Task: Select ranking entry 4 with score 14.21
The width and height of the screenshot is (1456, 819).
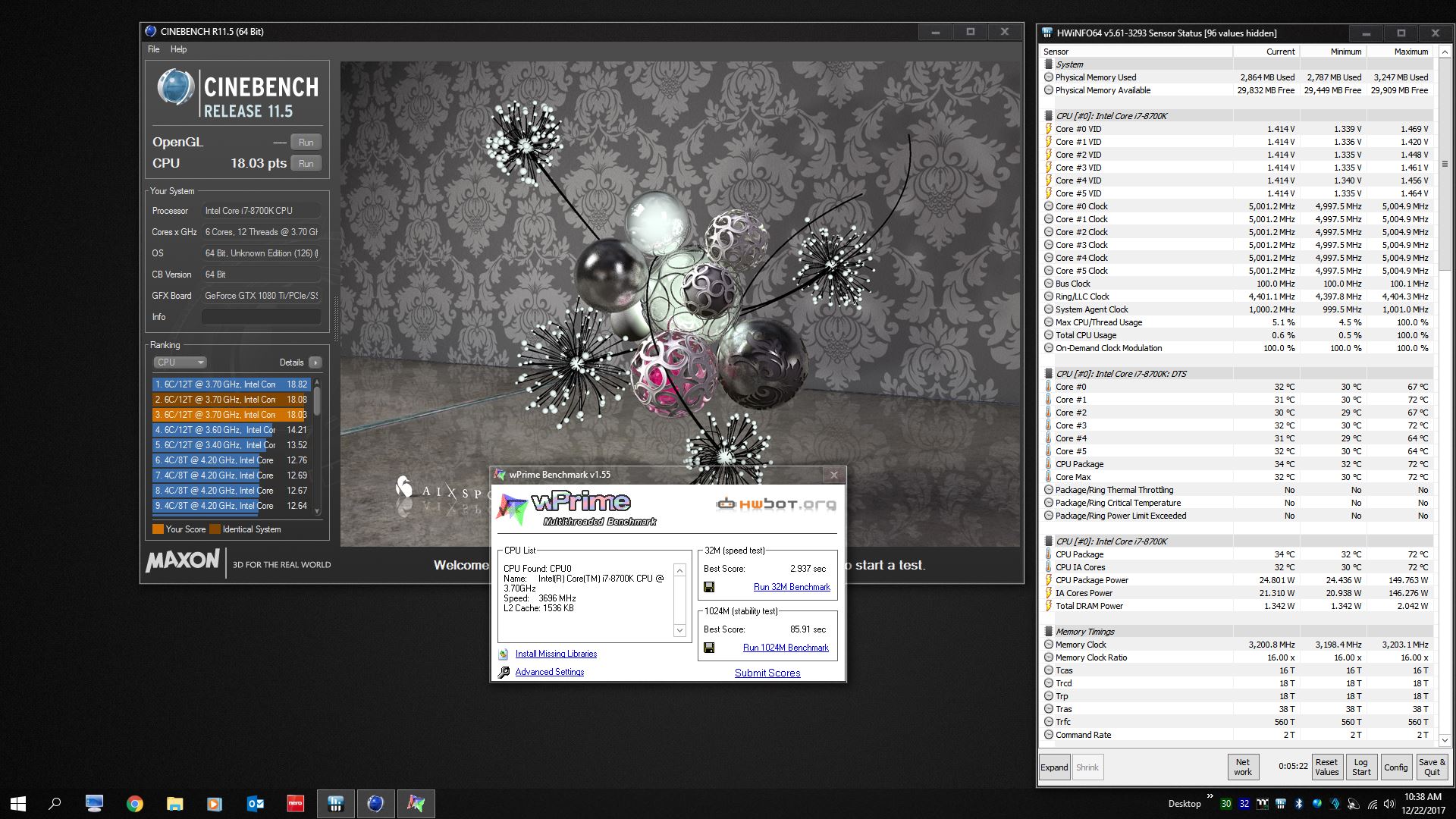Action: [x=231, y=430]
